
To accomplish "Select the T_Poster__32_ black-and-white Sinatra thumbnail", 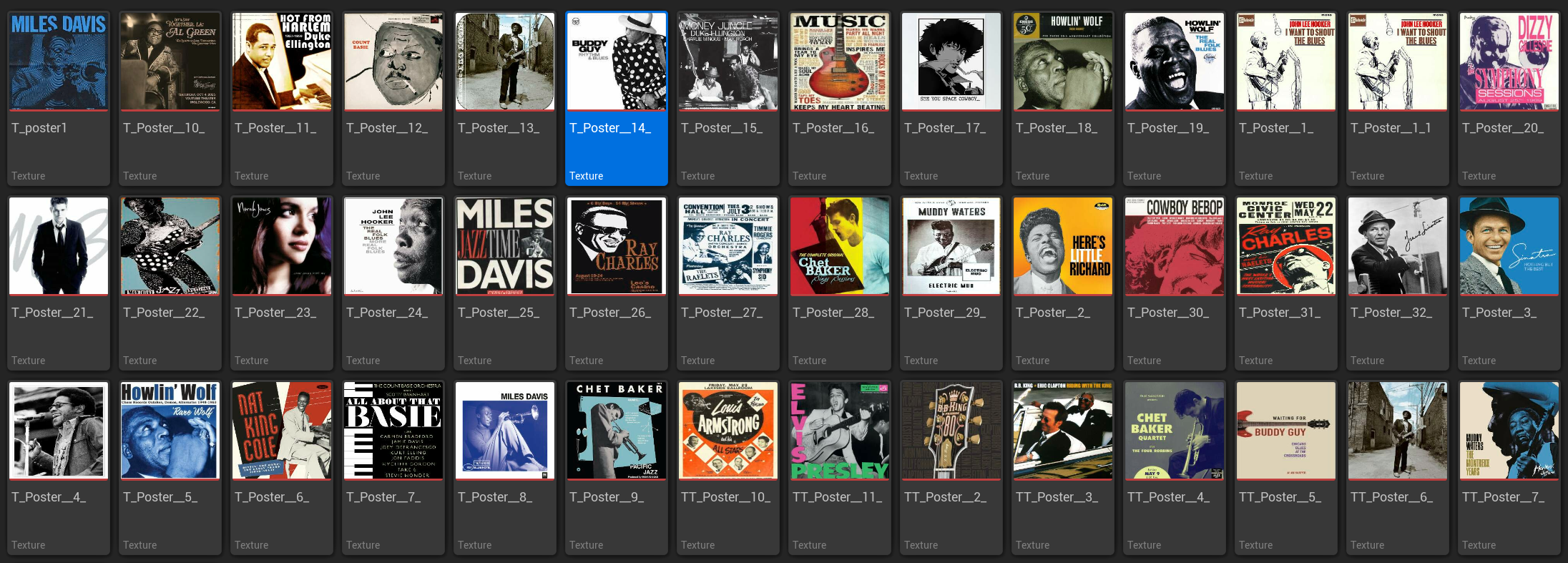I will pos(1398,246).
